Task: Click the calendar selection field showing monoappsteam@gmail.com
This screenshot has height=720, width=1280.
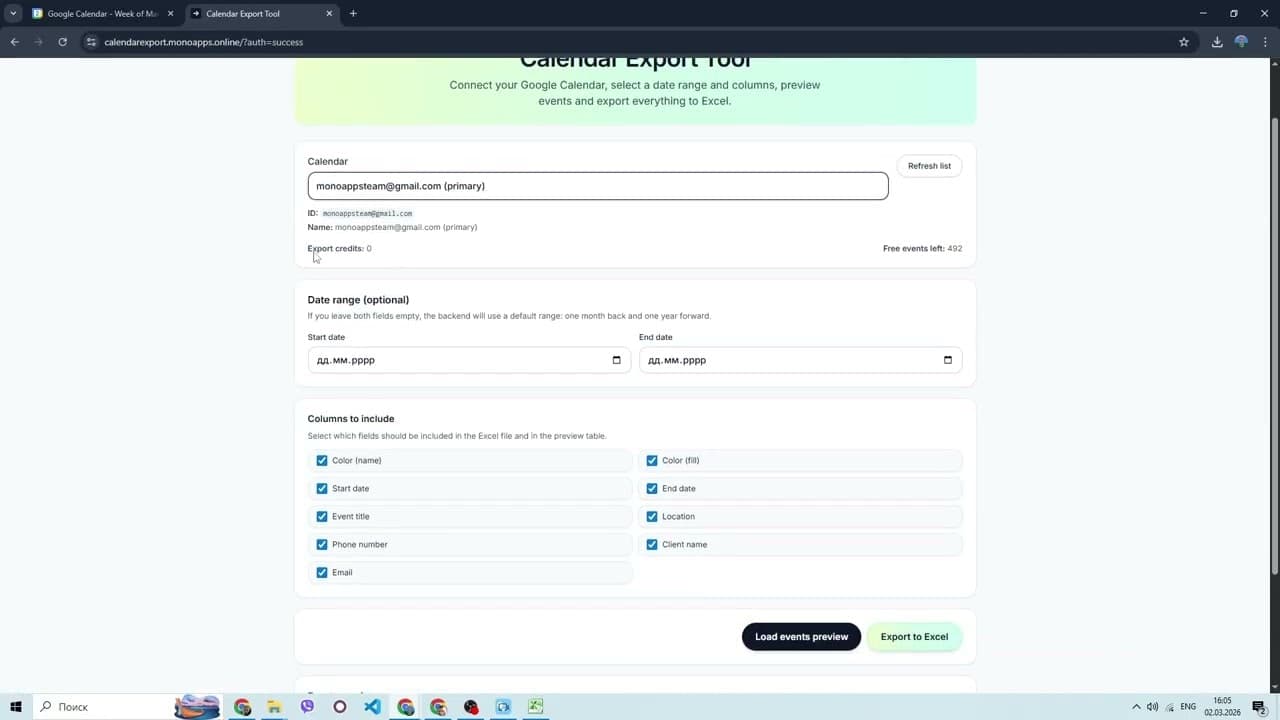Action: click(597, 186)
